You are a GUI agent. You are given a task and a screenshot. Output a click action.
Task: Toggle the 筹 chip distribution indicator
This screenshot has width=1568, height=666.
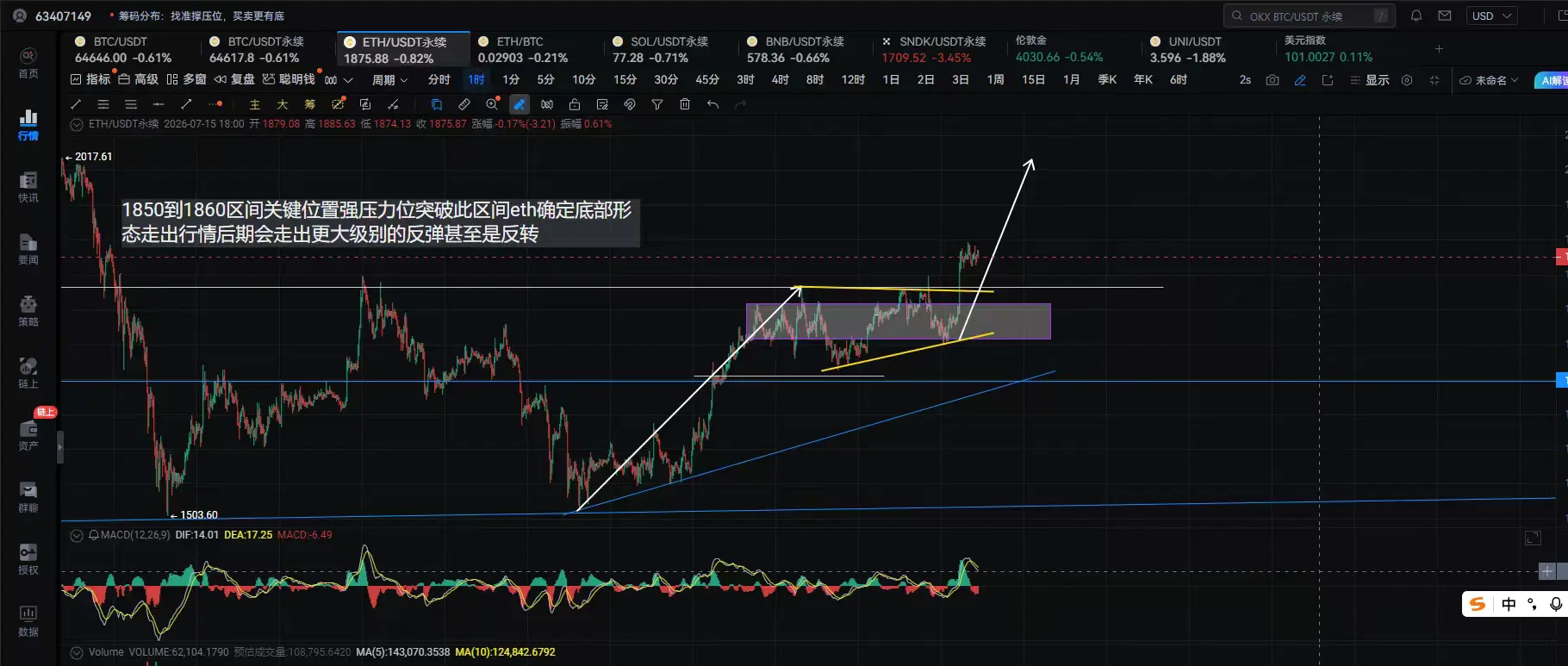[310, 104]
